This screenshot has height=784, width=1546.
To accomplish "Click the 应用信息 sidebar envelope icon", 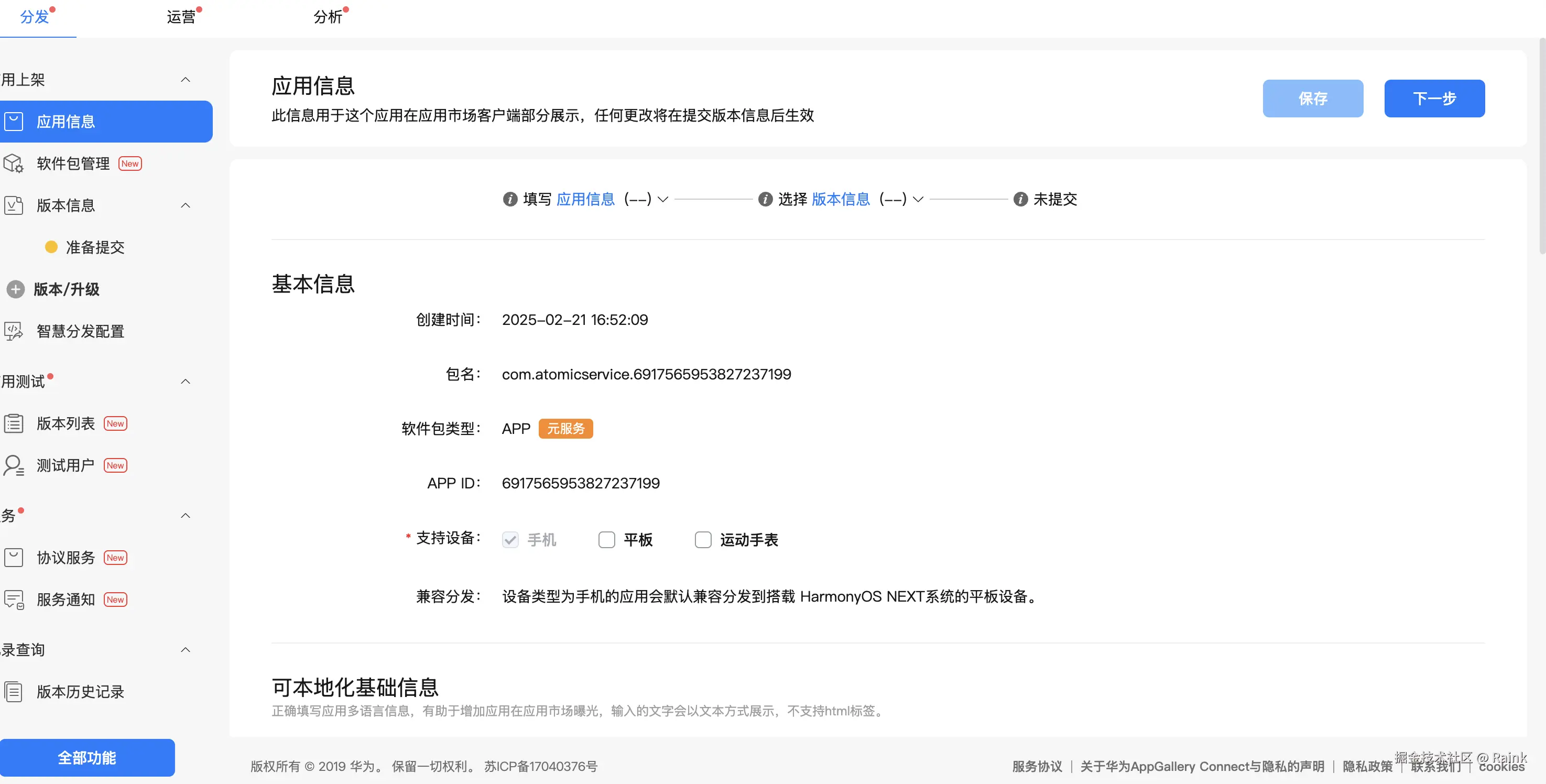I will click(x=13, y=122).
